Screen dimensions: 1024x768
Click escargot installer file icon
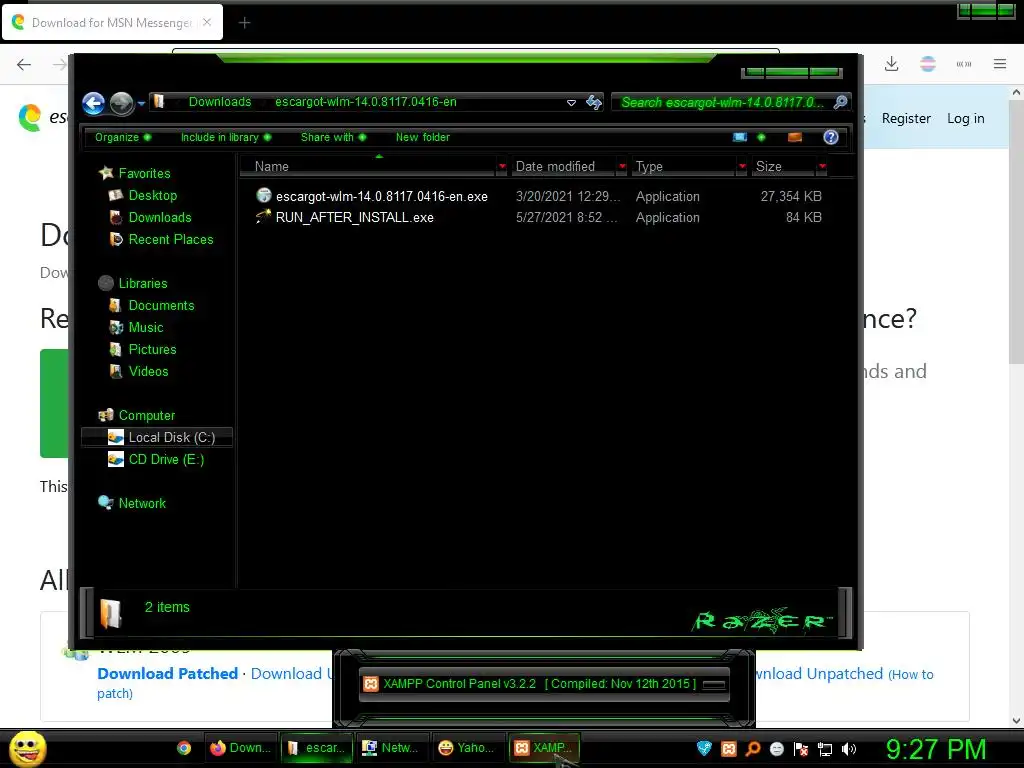[264, 195]
